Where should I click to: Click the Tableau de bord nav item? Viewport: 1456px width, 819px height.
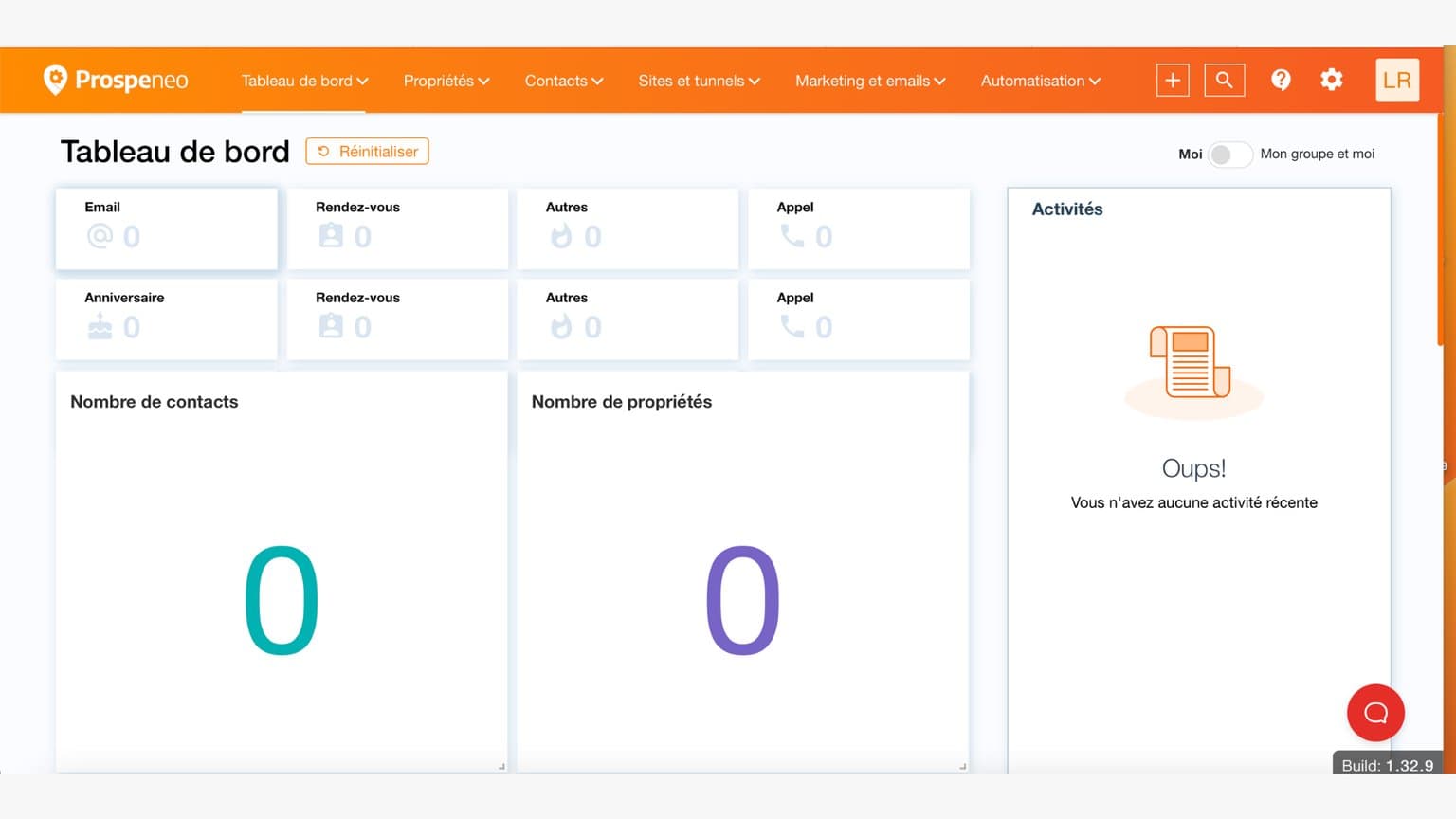coord(304,81)
